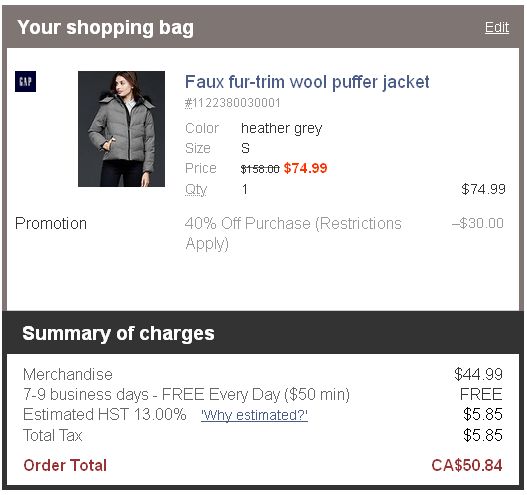
Task: Click the Qty label abbreviation
Action: (x=196, y=190)
